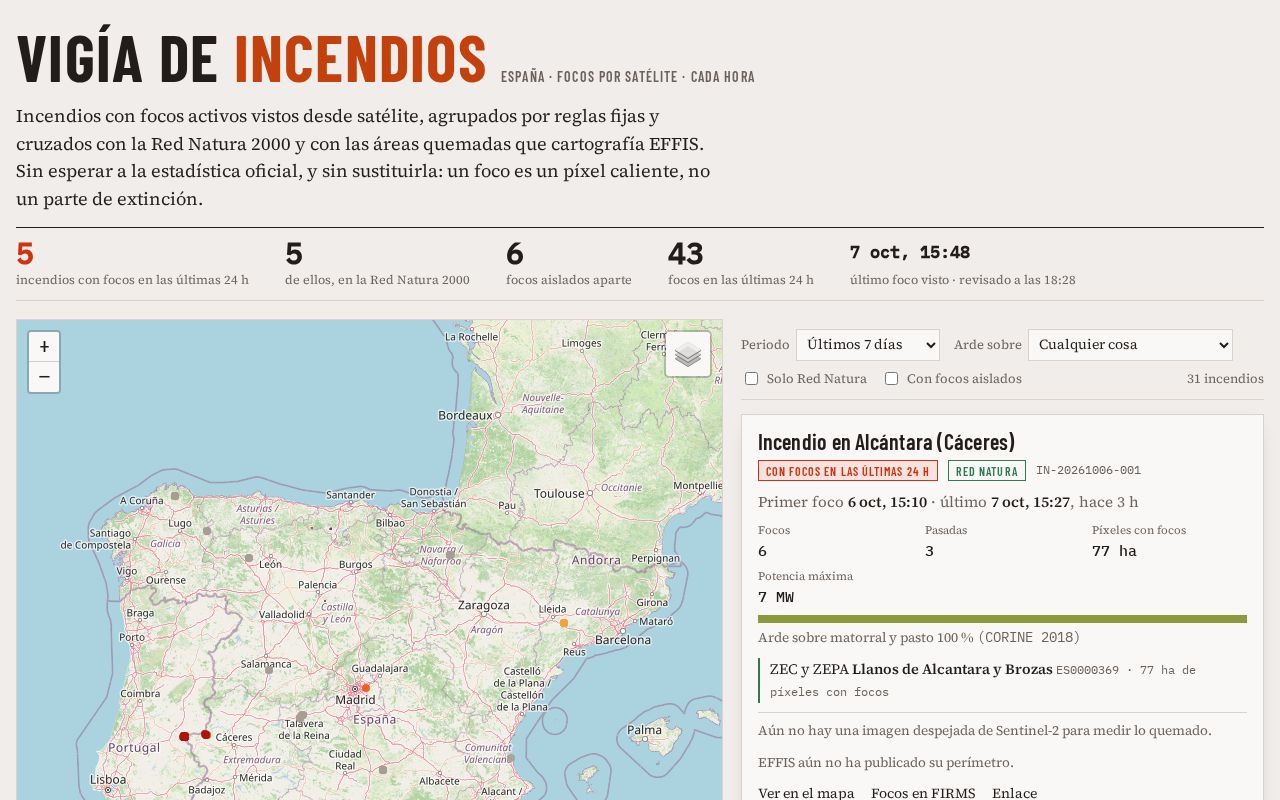Click the "31 incendios" count

(x=1225, y=379)
